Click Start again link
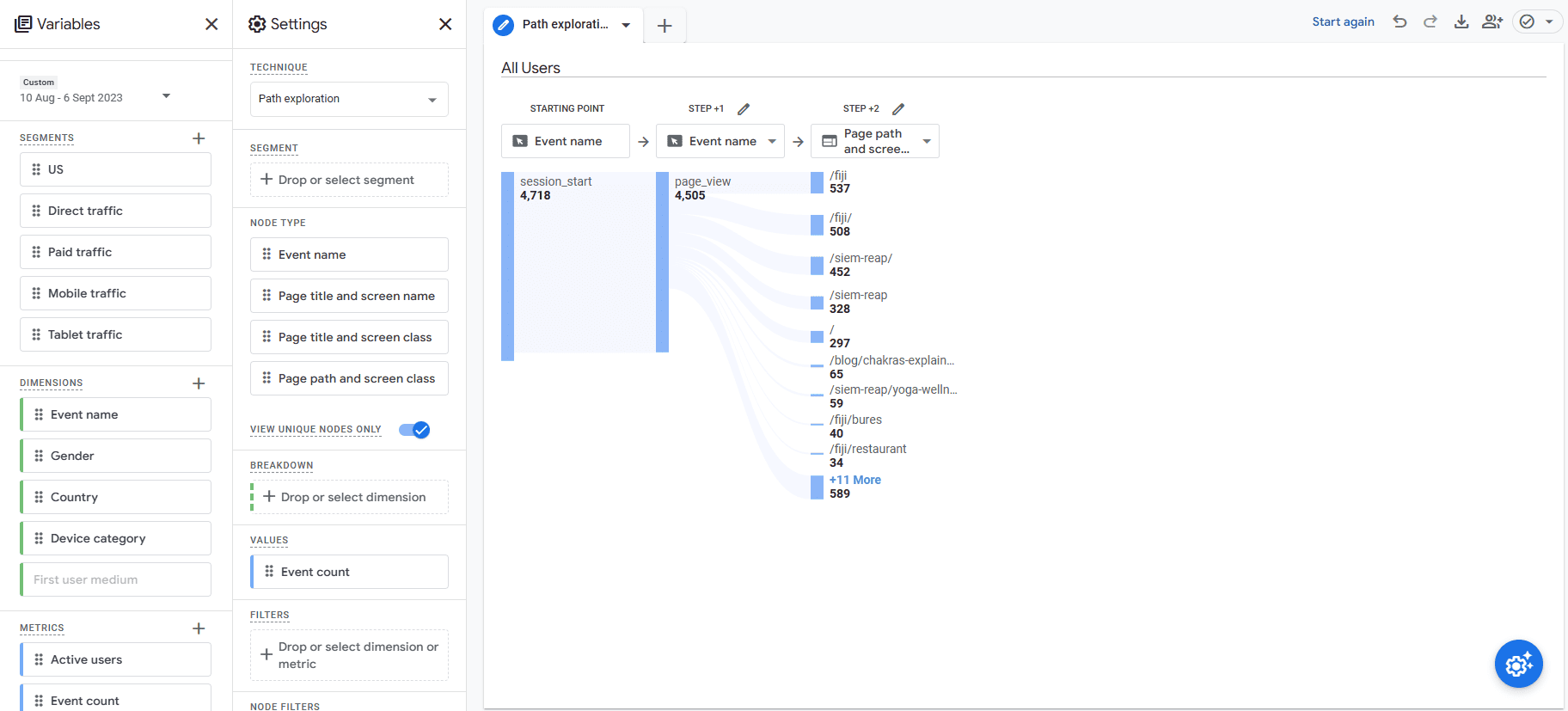Screen dimensions: 1568x711 (1343, 22)
